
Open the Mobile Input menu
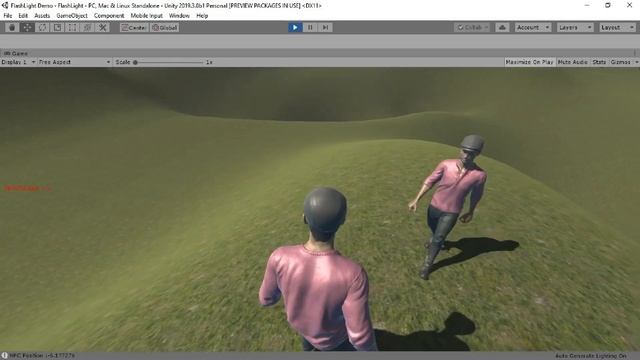pos(147,16)
